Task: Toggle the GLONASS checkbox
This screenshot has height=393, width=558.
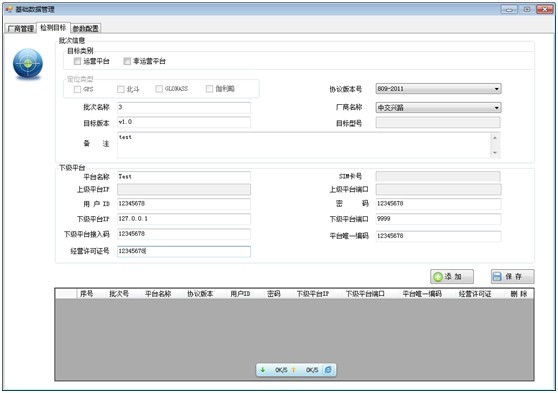Action: tap(159, 89)
